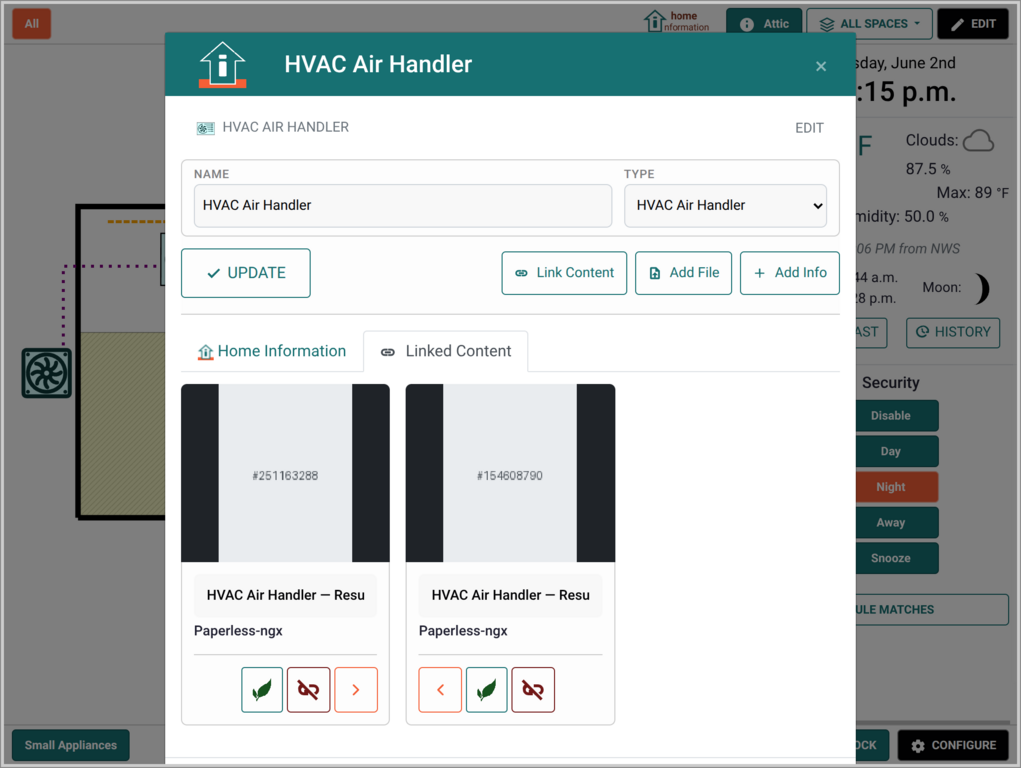1021x768 pixels.
Task: Open weather HISTORY
Action: [953, 332]
